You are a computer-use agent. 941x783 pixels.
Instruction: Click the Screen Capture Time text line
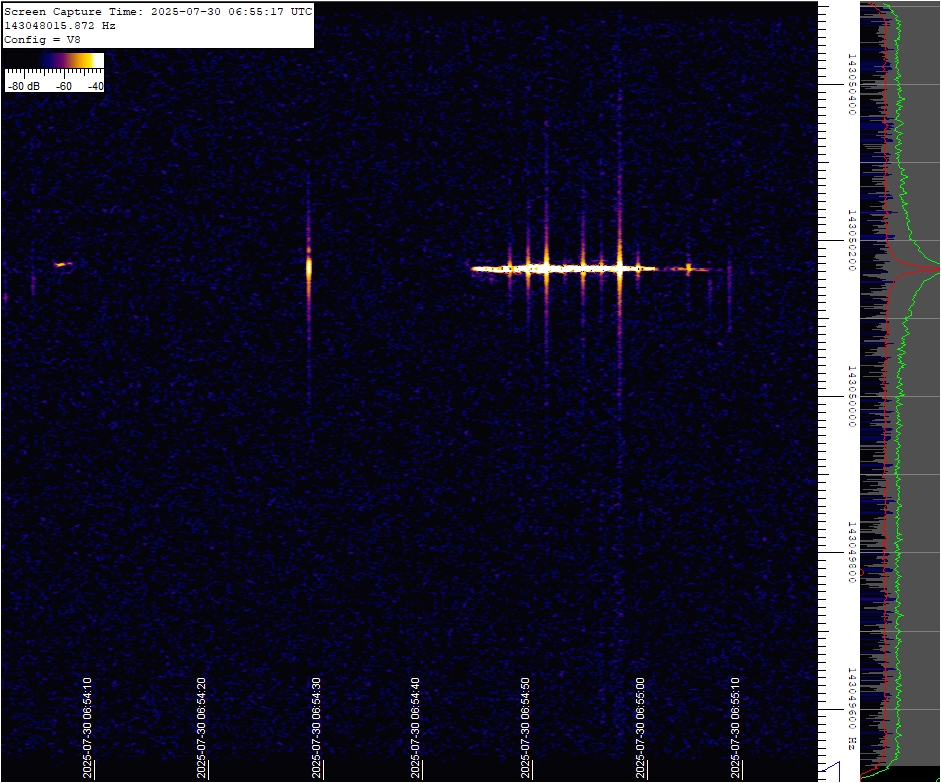158,12
